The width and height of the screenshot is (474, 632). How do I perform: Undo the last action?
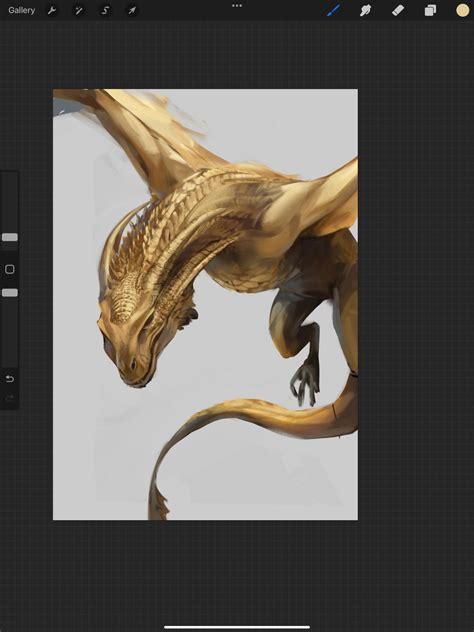10,378
